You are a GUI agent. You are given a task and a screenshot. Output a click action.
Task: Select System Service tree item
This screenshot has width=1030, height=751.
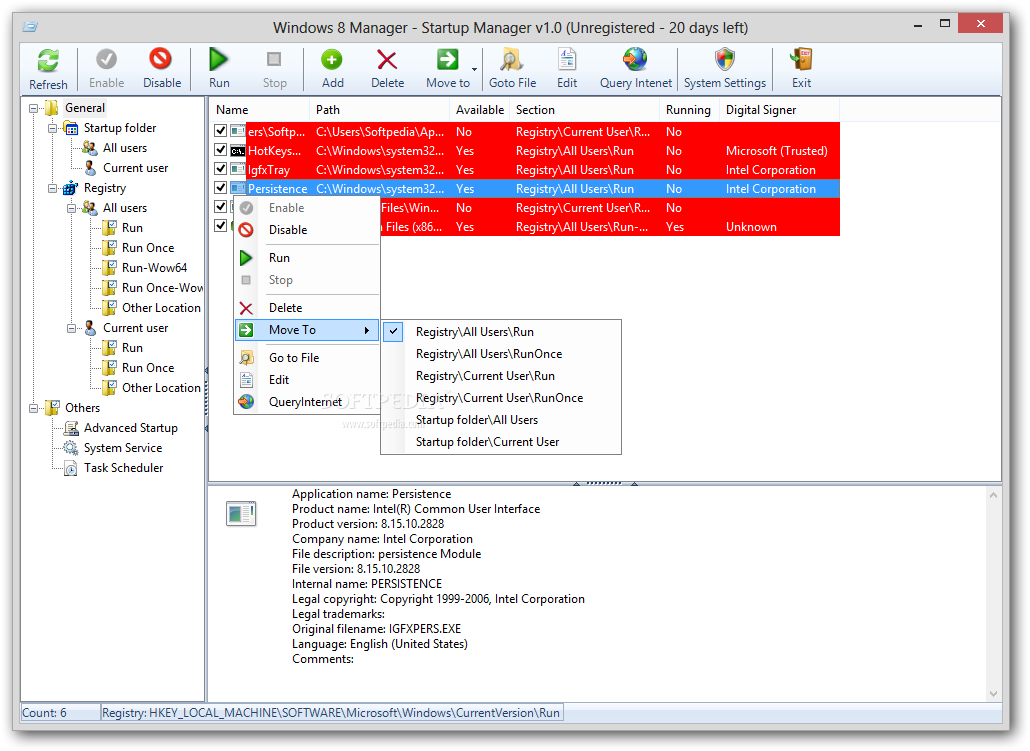(x=123, y=447)
